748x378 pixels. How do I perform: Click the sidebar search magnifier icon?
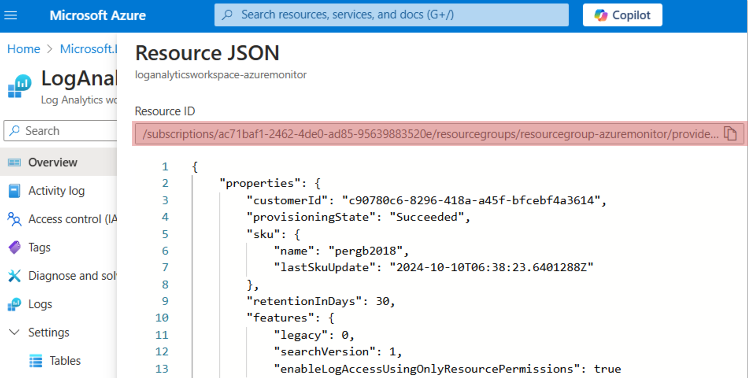15,130
